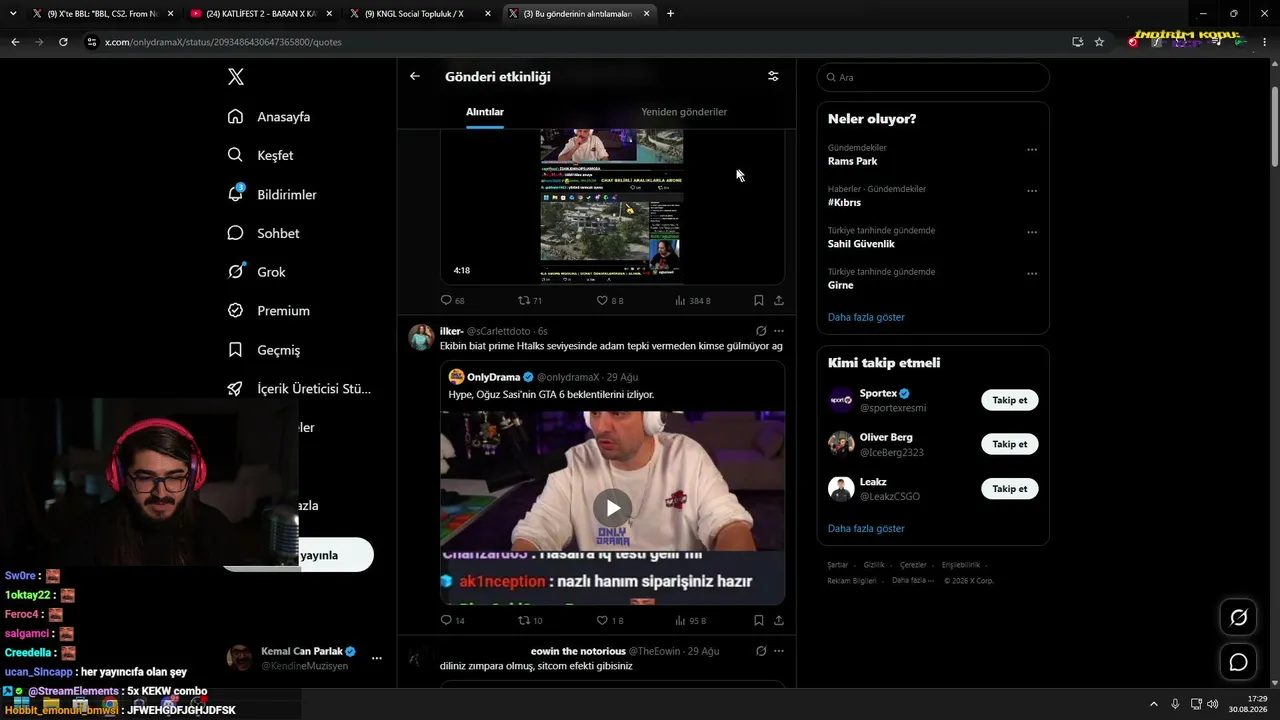The height and width of the screenshot is (720, 1280).
Task: Click the browser address bar URL
Action: [x=223, y=42]
